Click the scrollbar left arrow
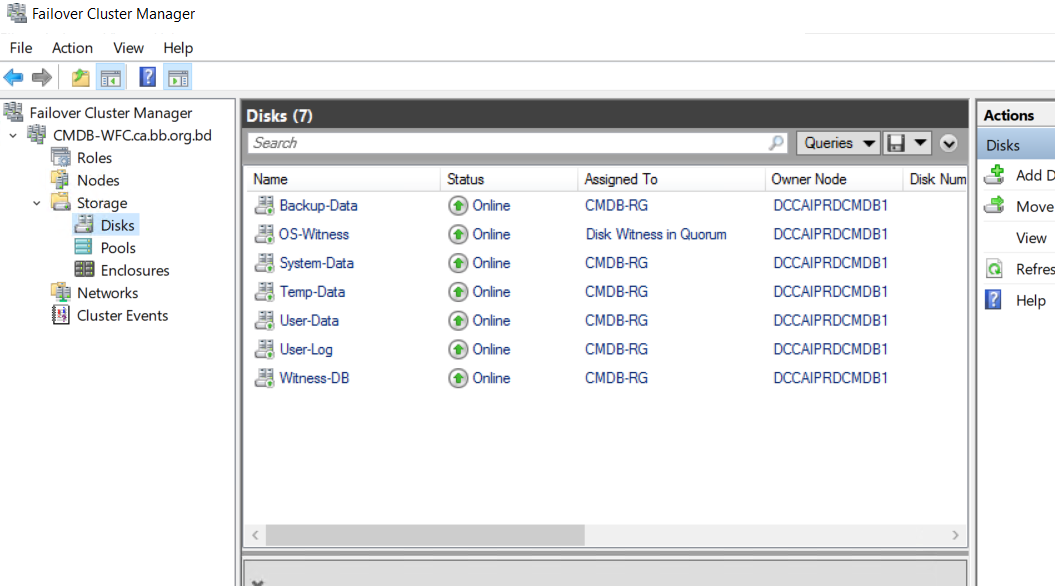The height and width of the screenshot is (586, 1055). (255, 535)
